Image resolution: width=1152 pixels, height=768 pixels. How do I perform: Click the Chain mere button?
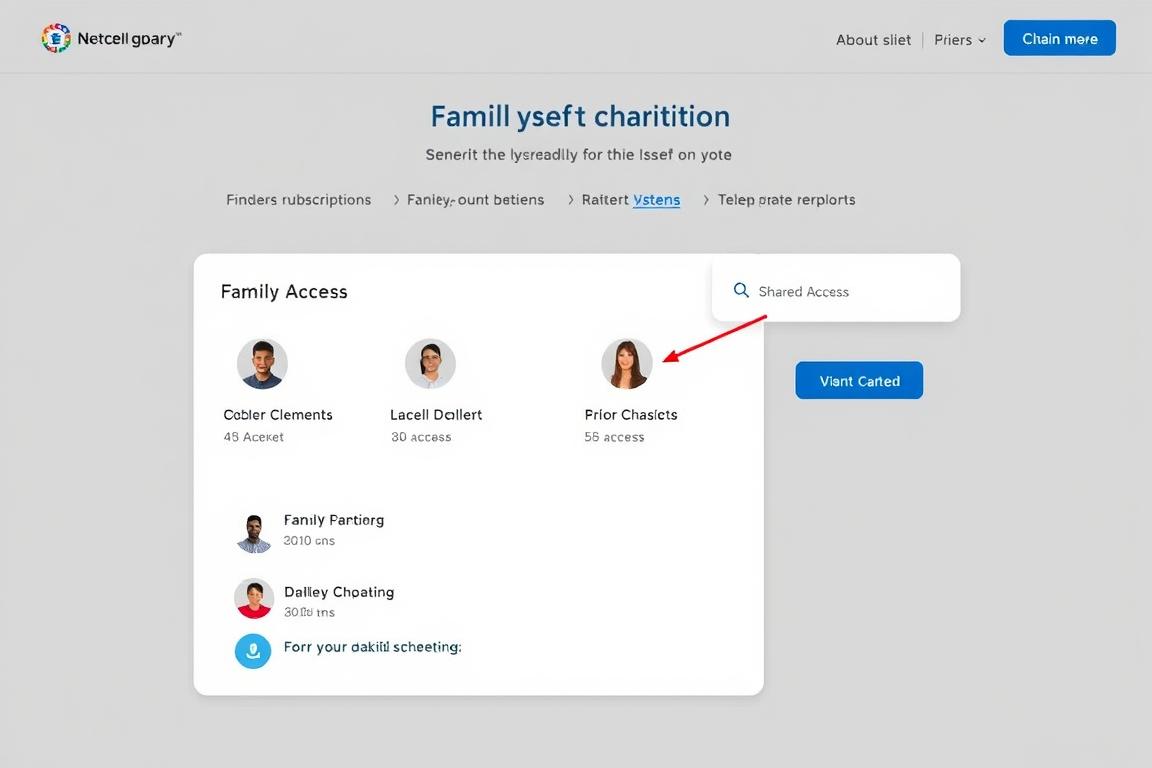pos(1059,39)
